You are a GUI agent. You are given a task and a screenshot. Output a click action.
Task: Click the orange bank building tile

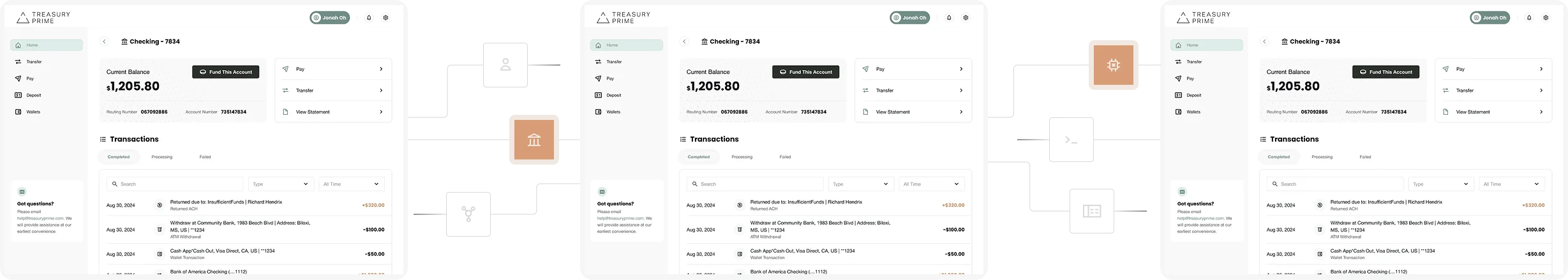tap(534, 140)
